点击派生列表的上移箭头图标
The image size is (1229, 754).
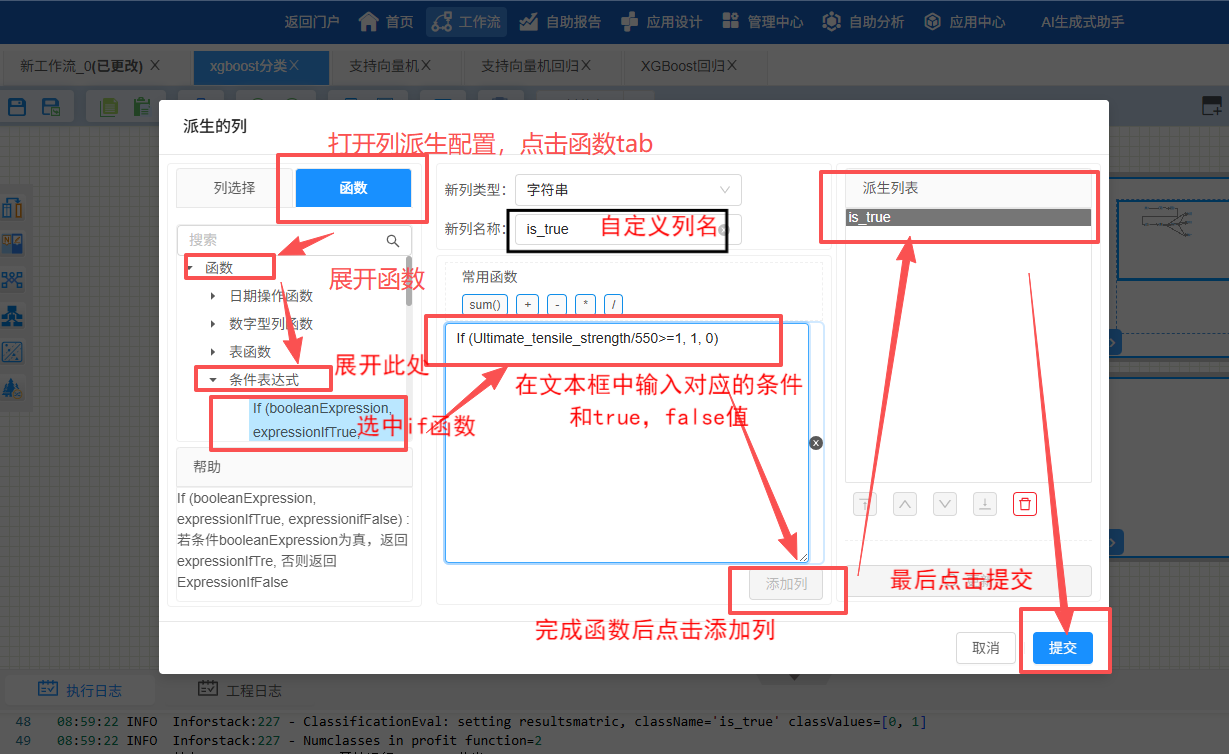tap(904, 503)
